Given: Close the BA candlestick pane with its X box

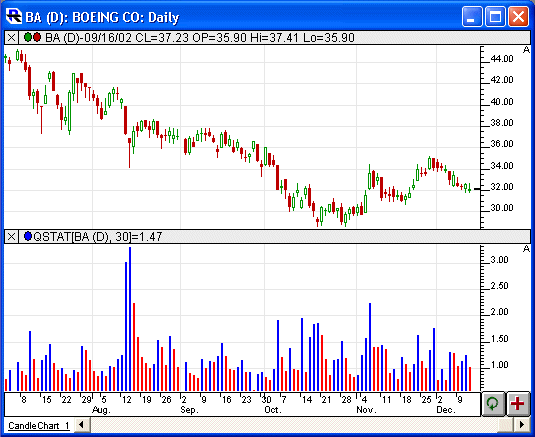Looking at the screenshot, I should tap(11, 38).
